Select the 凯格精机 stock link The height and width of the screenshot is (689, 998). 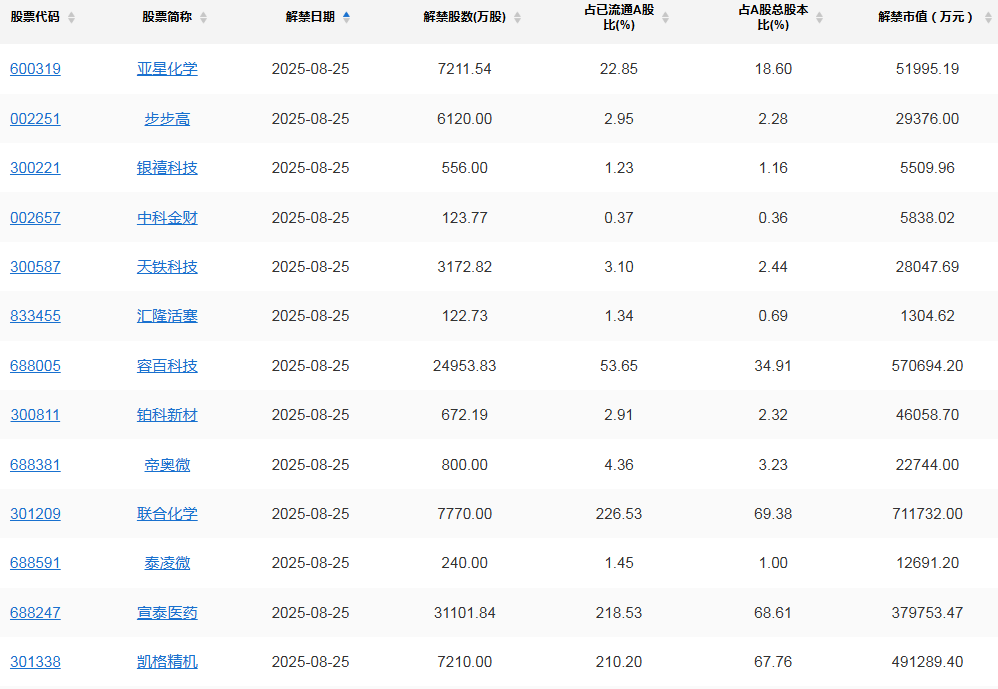click(167, 662)
